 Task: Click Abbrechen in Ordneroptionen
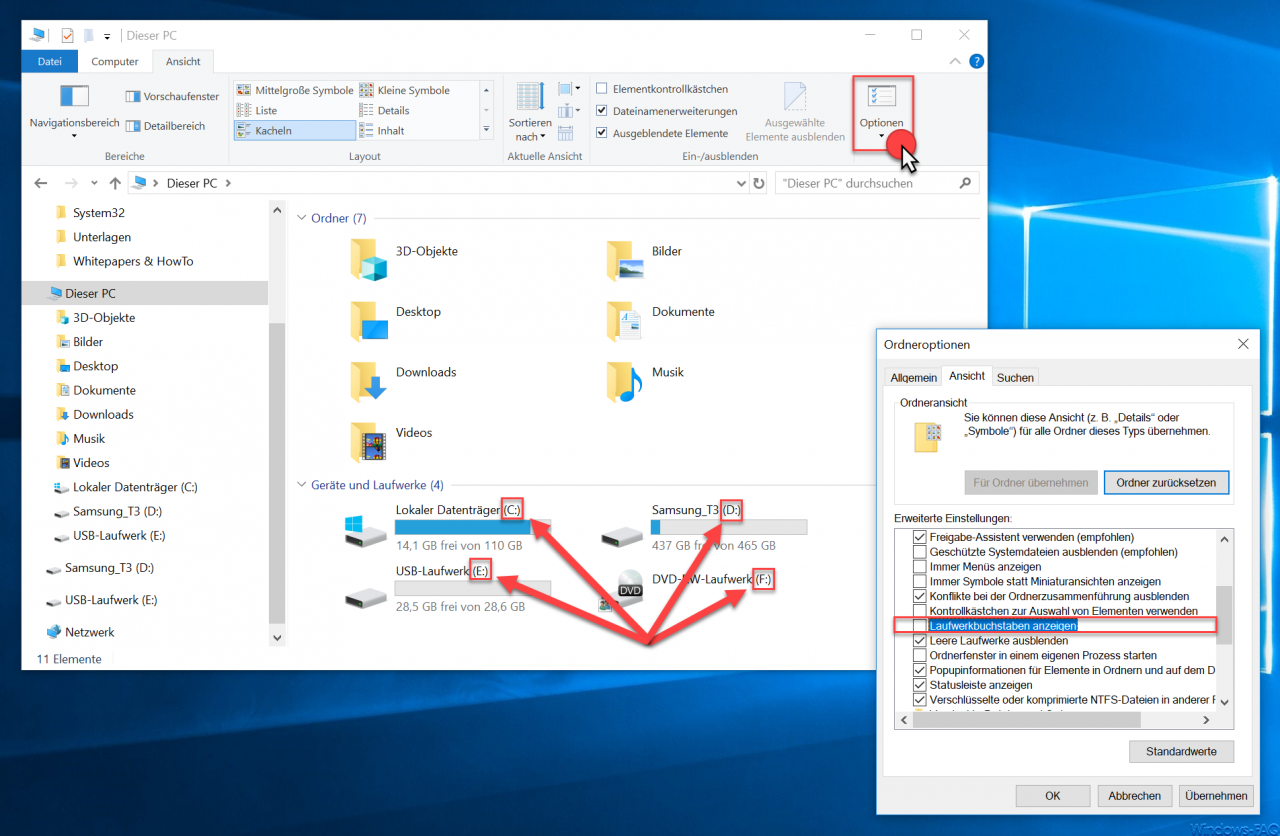pyautogui.click(x=1135, y=796)
